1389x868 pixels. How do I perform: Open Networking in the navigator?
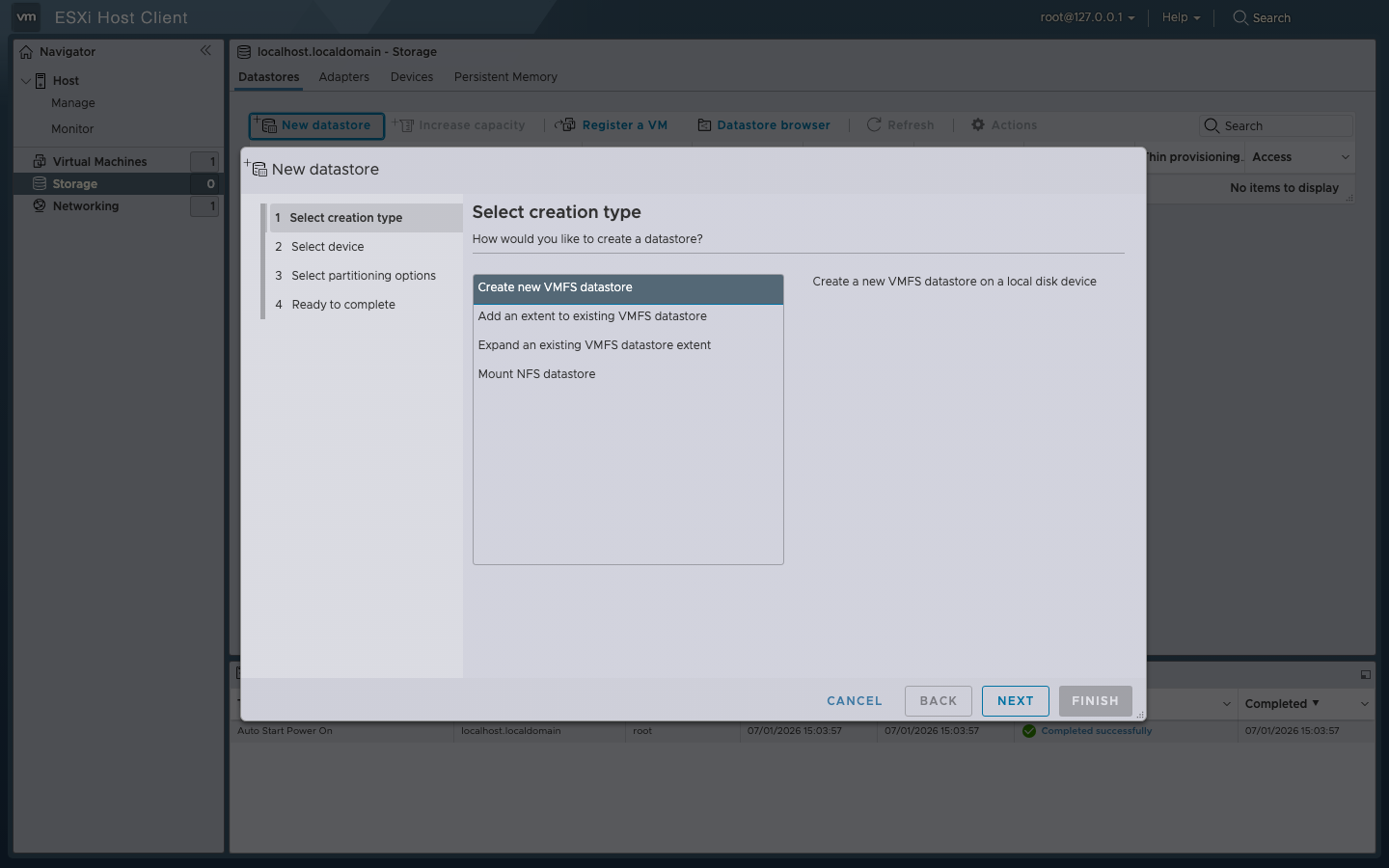pos(86,206)
